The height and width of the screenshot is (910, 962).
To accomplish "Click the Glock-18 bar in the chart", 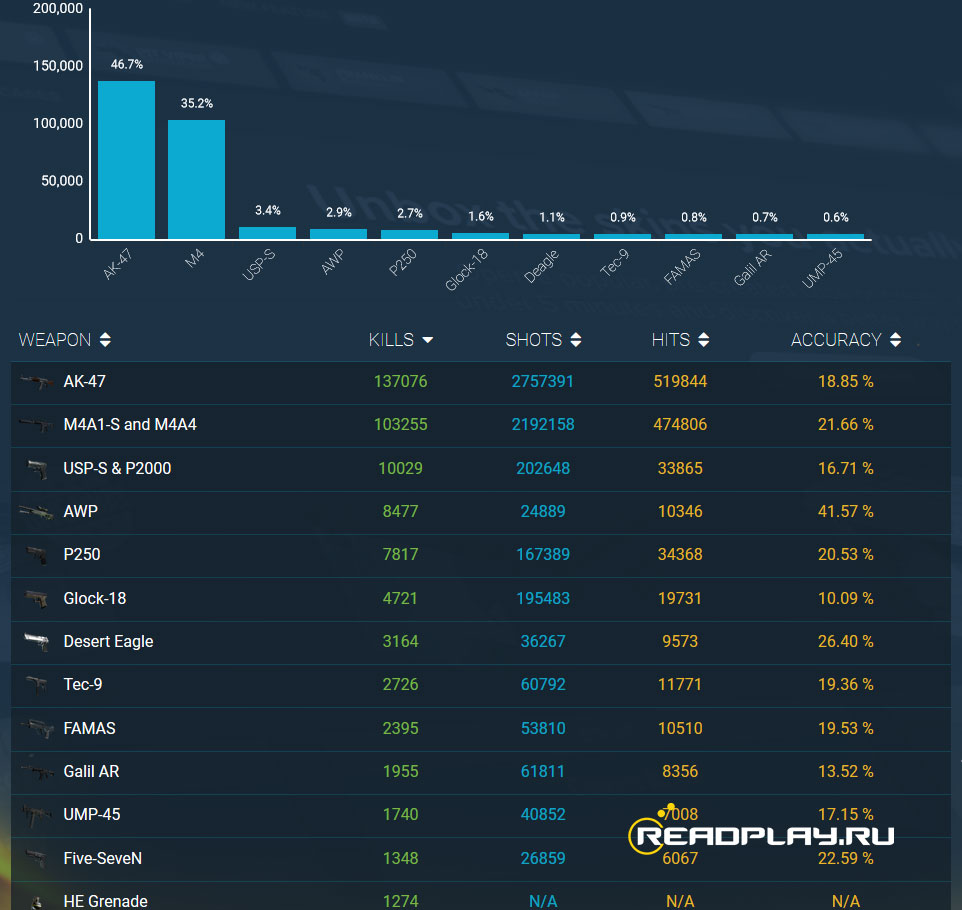I will (x=480, y=236).
